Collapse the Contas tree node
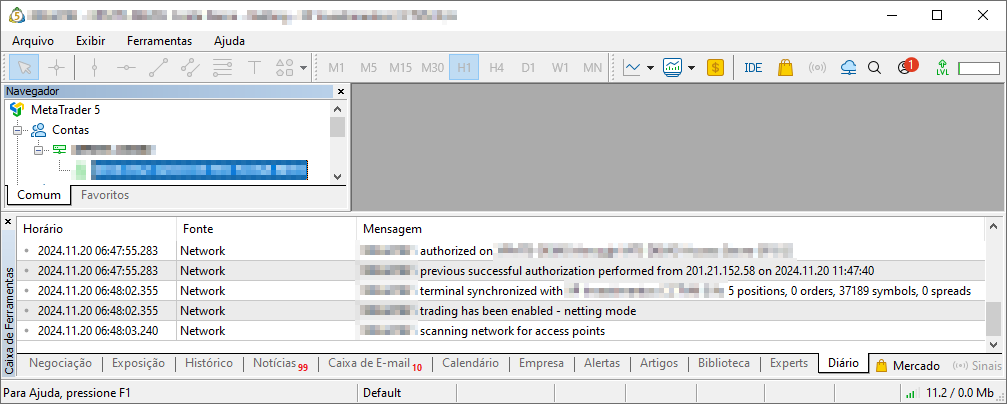This screenshot has height=404, width=1007. pos(17,130)
